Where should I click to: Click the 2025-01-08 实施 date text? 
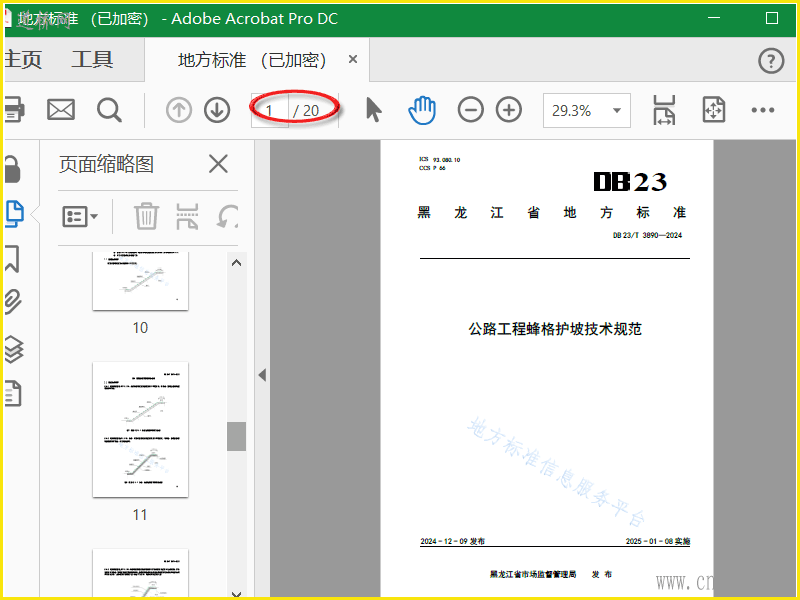[658, 541]
